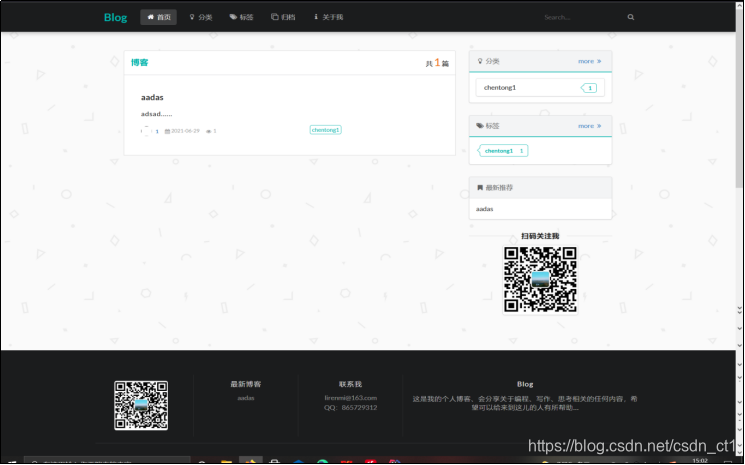This screenshot has height=465, width=745.
Task: Click the author name link beside the avatar
Action: pos(157,132)
